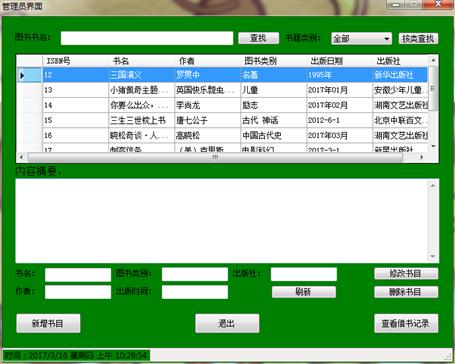
Task: Click the ISBN号 column header
Action: pyautogui.click(x=75, y=61)
